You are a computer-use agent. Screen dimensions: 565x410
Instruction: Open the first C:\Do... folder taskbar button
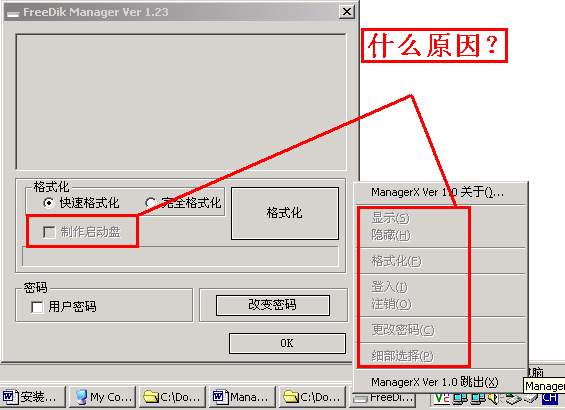point(172,397)
